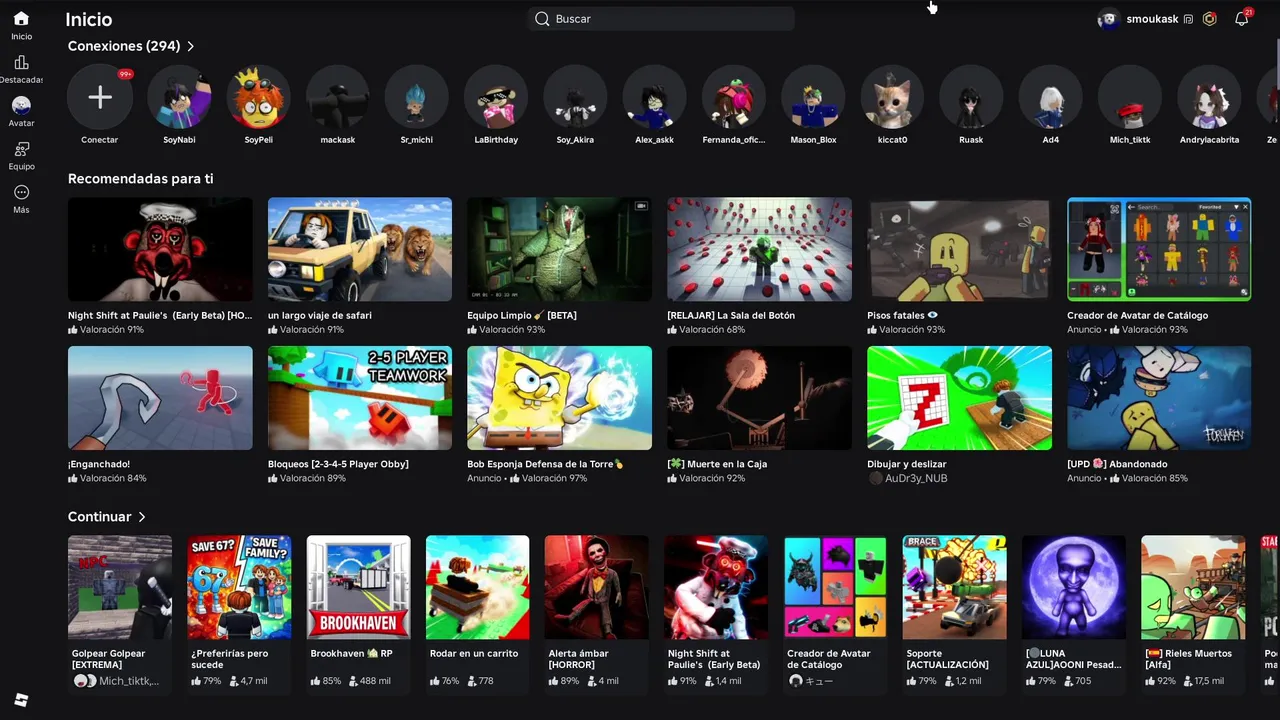1280x720 pixels.
Task: Open Equipo Limpio [BETA] game thumbnail
Action: click(x=559, y=249)
